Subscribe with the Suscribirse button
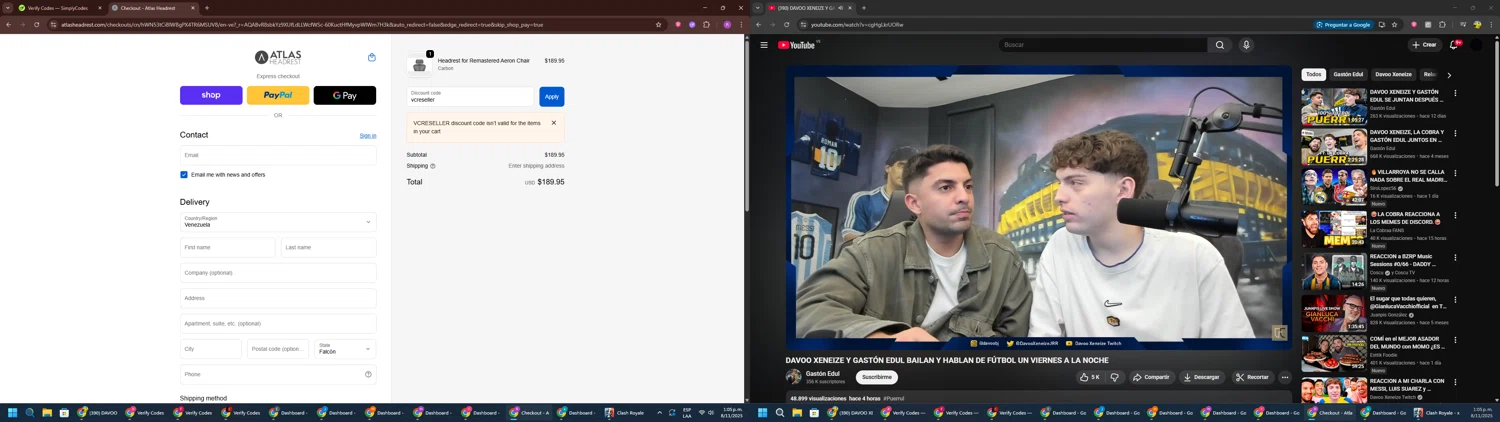The width and height of the screenshot is (1500, 422). 877,377
